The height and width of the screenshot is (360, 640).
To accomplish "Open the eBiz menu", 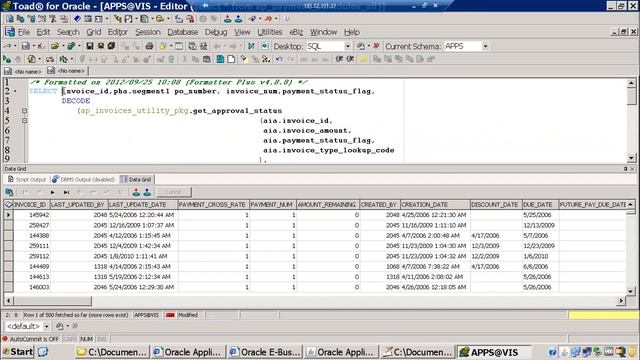I will (x=296, y=32).
